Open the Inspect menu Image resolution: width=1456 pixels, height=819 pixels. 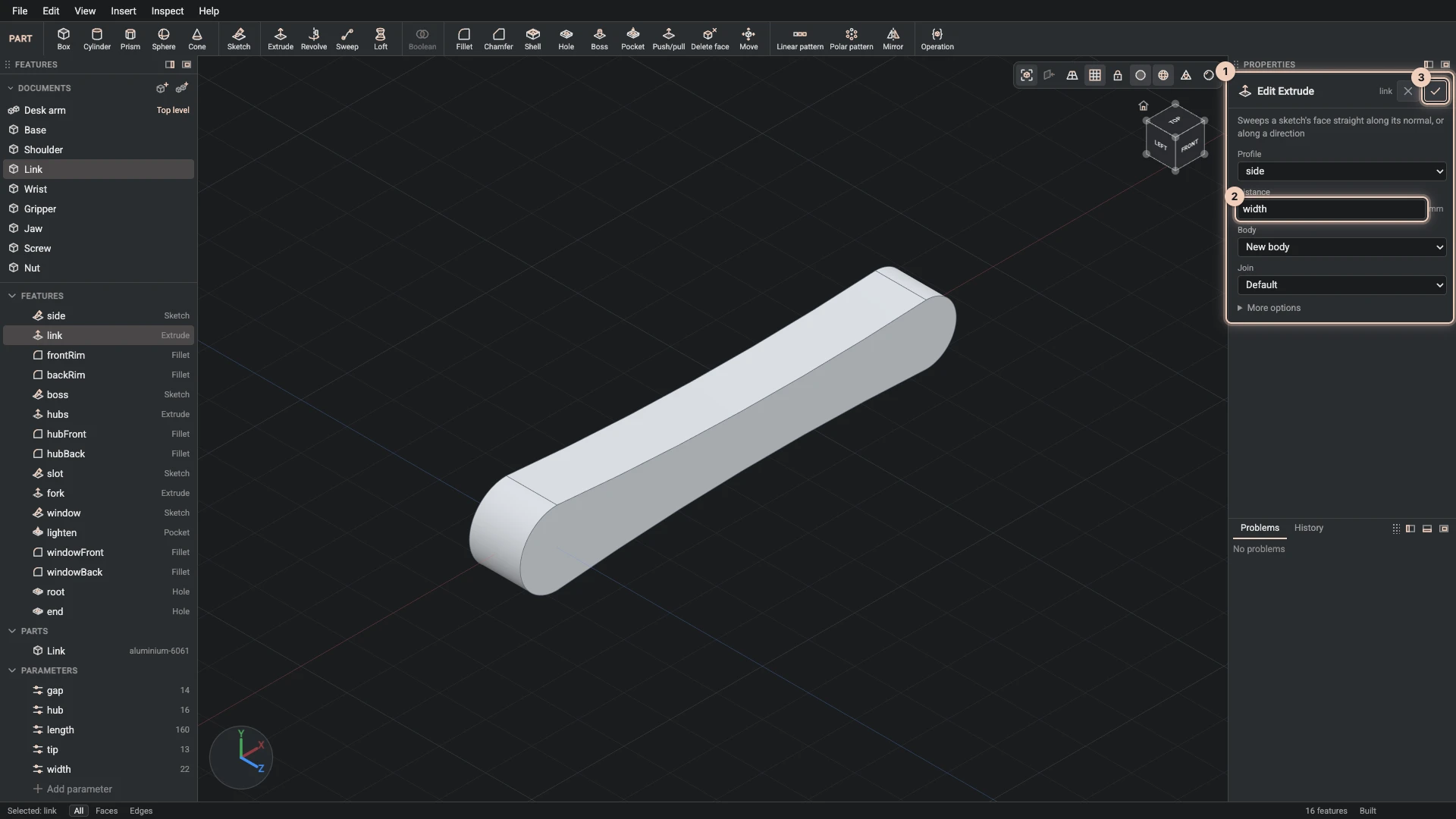tap(168, 11)
